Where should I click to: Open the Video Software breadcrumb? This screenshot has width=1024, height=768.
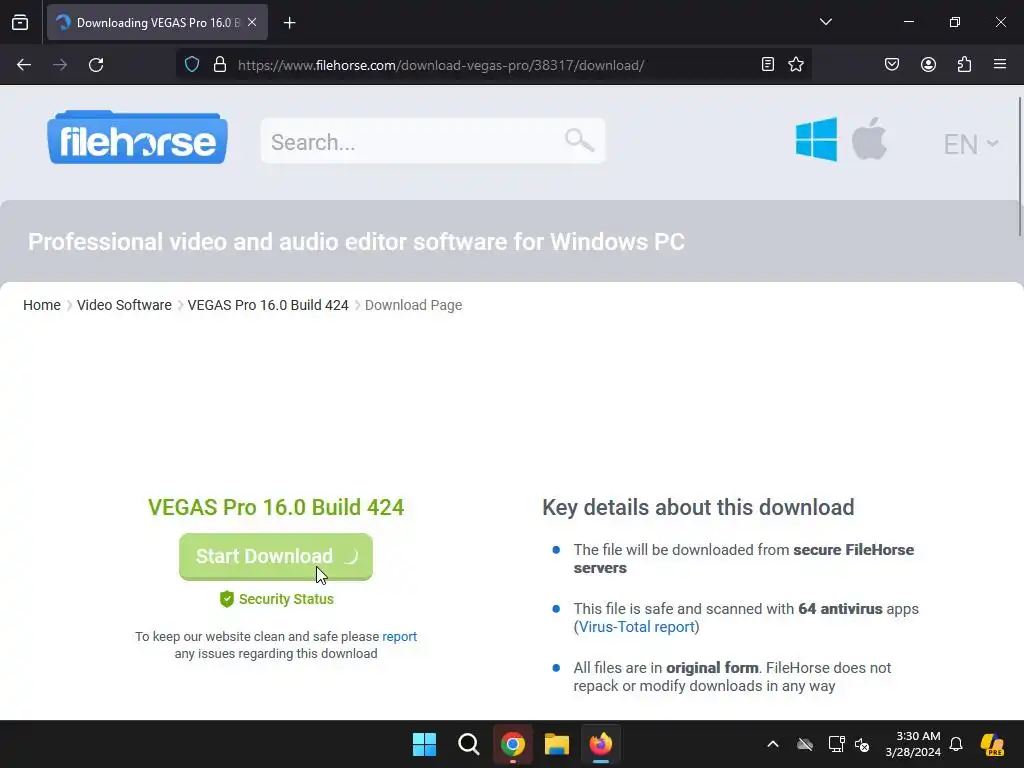pos(124,305)
